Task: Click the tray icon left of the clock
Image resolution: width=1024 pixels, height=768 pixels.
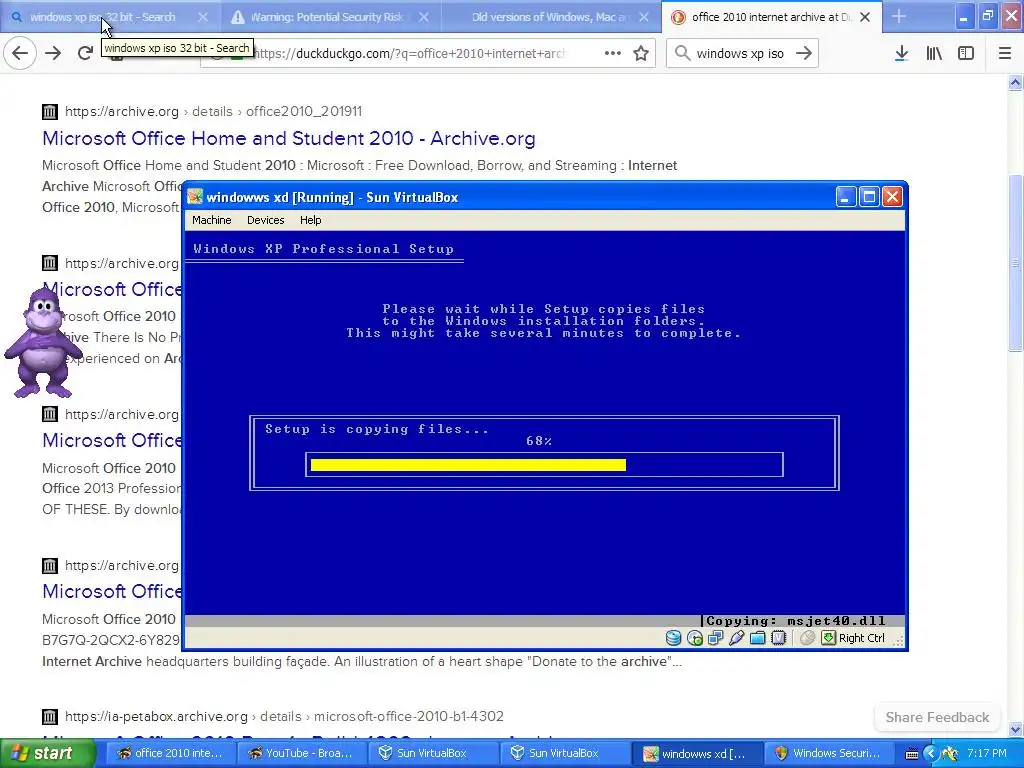Action: [x=950, y=754]
